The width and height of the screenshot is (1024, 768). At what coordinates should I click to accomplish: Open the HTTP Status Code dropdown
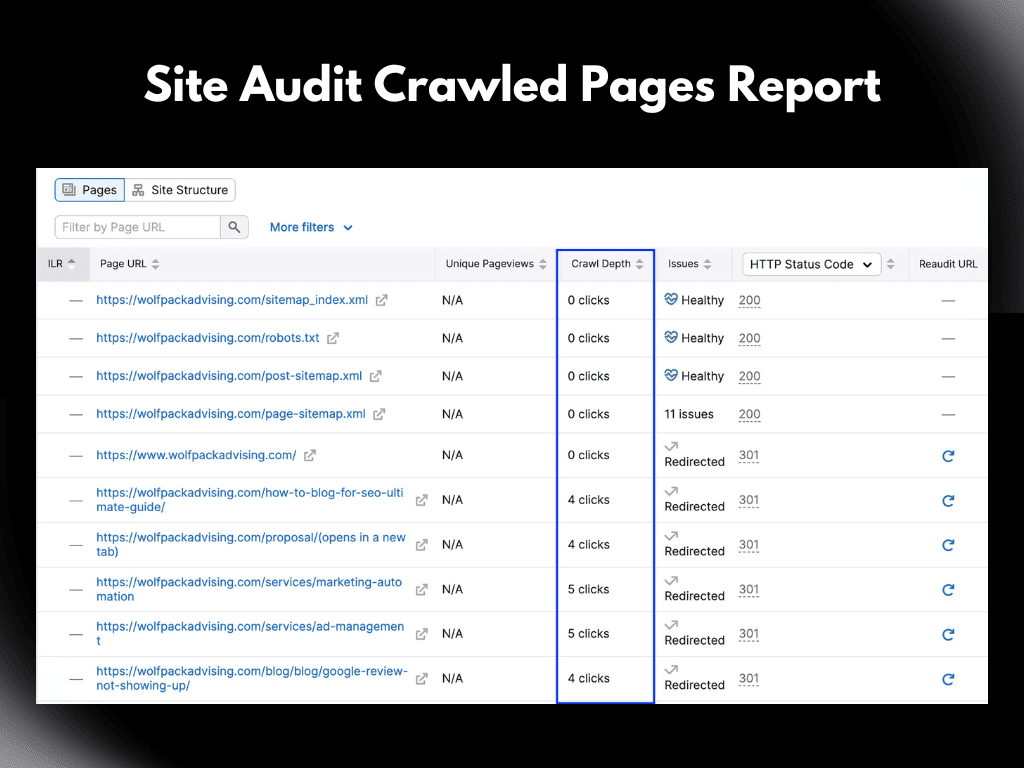point(811,264)
